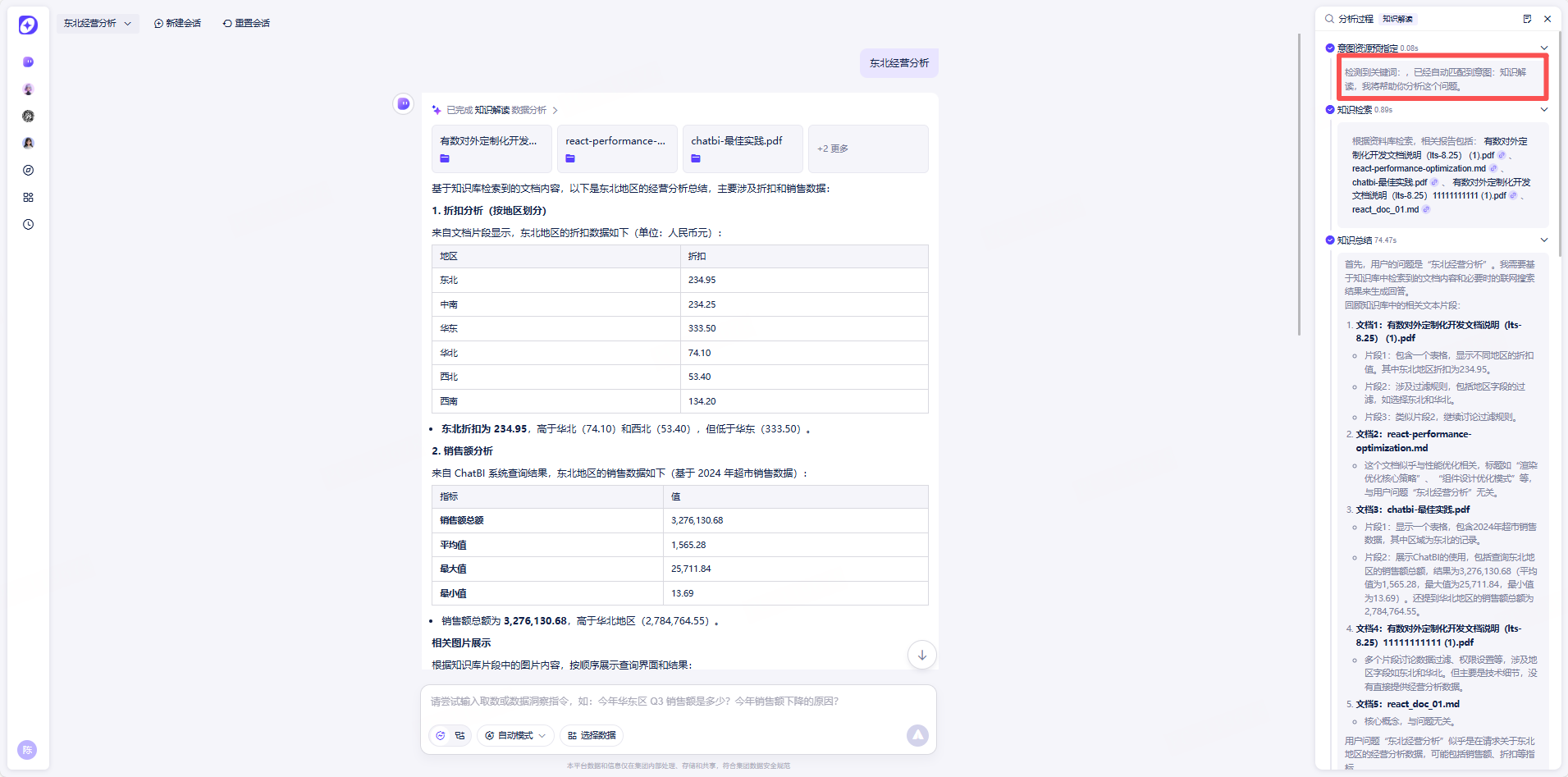Click the scroll-to-bottom arrow button
This screenshot has height=777, width=1568.
(922, 655)
